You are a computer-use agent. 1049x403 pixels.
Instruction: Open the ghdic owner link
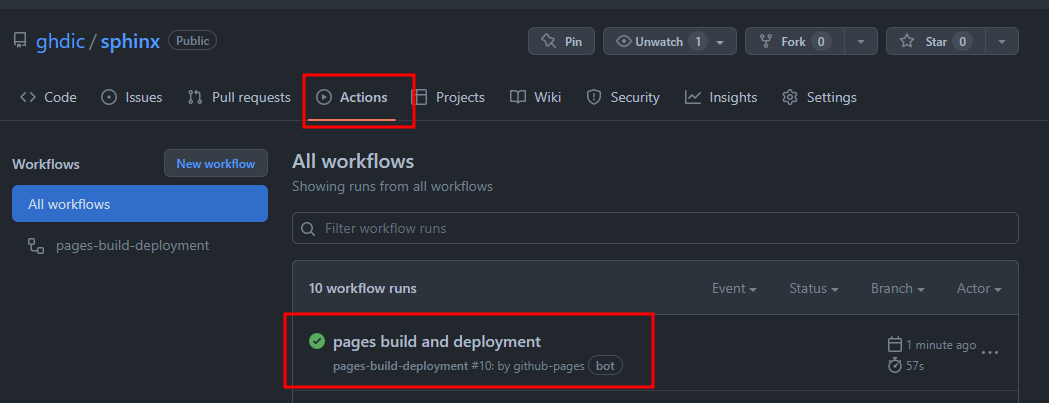60,42
